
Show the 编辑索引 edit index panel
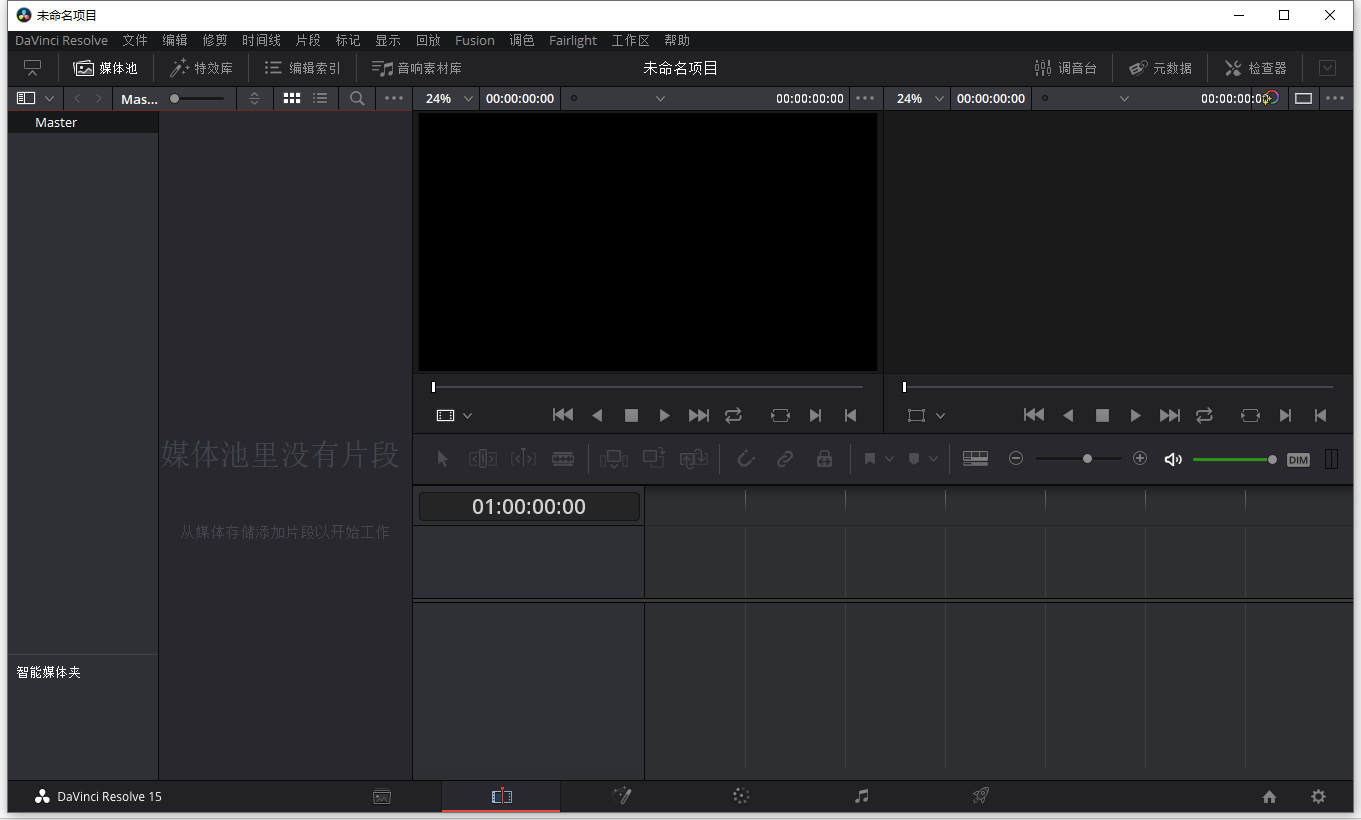(x=302, y=68)
